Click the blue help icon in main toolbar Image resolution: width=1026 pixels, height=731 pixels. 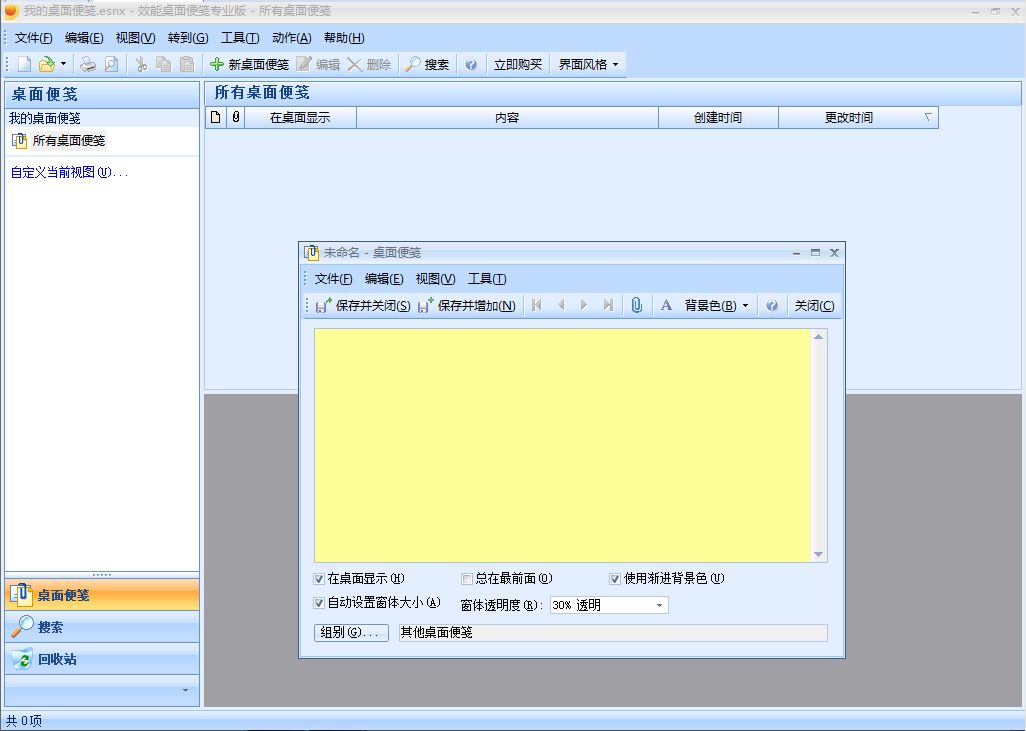pyautogui.click(x=471, y=64)
